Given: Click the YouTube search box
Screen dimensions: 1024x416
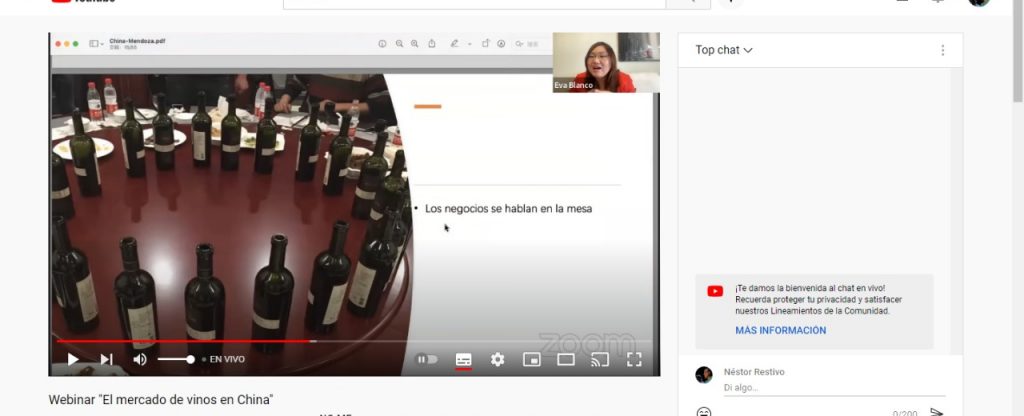Looking at the screenshot, I should (474, 3).
